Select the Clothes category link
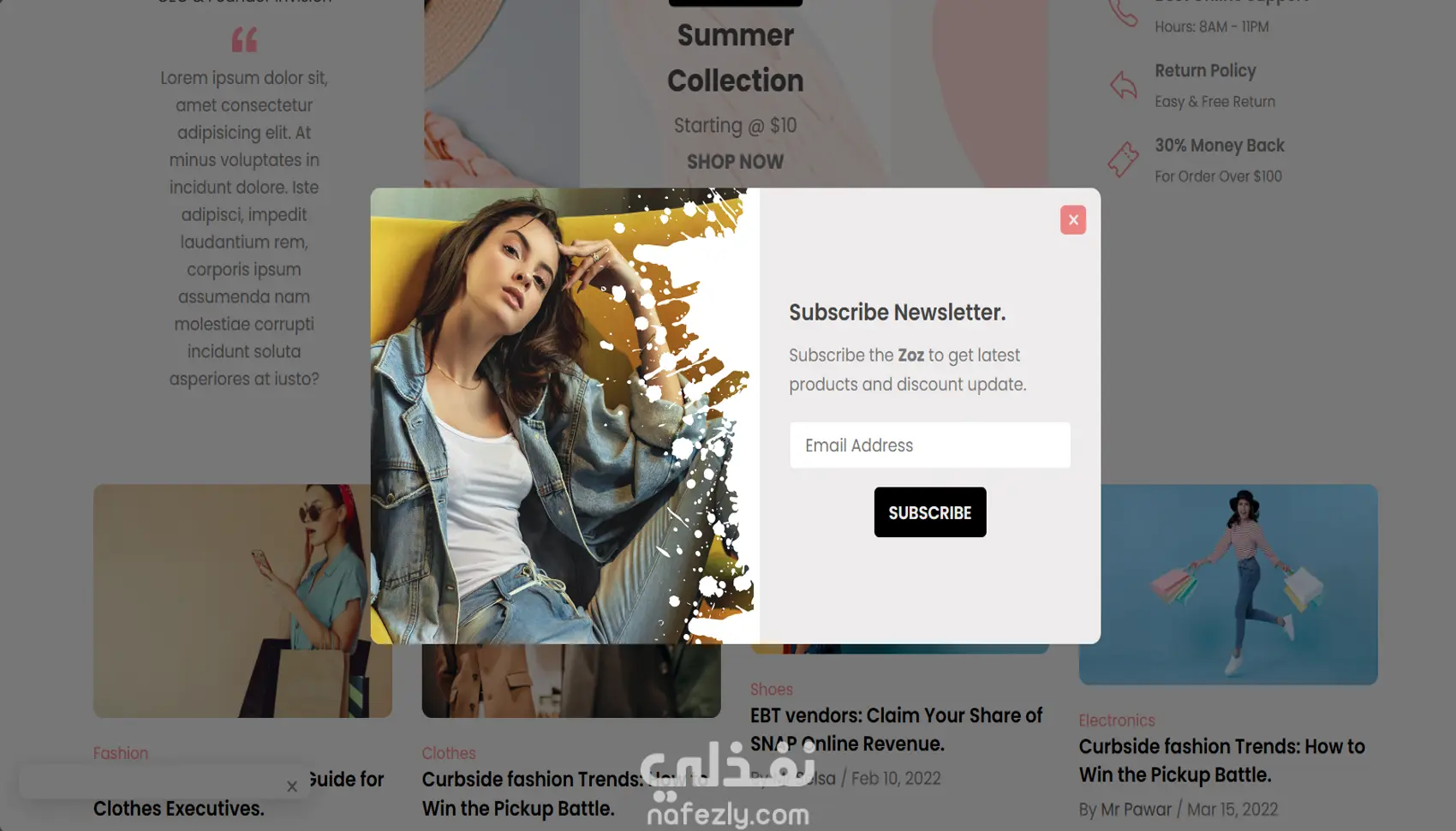 [449, 753]
